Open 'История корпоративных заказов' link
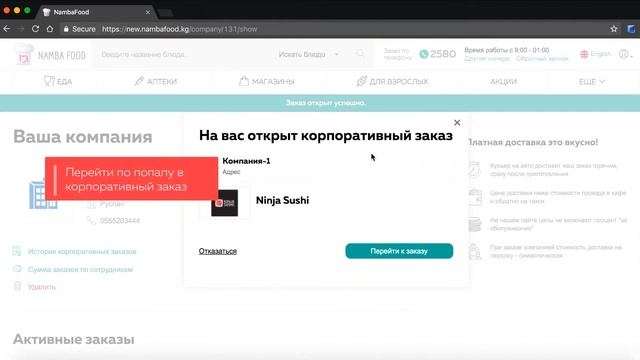The height and width of the screenshot is (360, 640). coord(82,251)
